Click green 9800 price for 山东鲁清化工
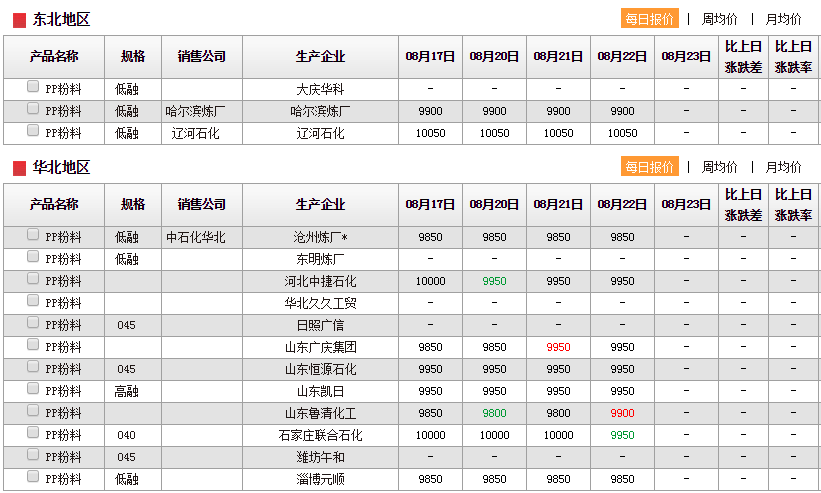The height and width of the screenshot is (493, 821). coord(494,413)
